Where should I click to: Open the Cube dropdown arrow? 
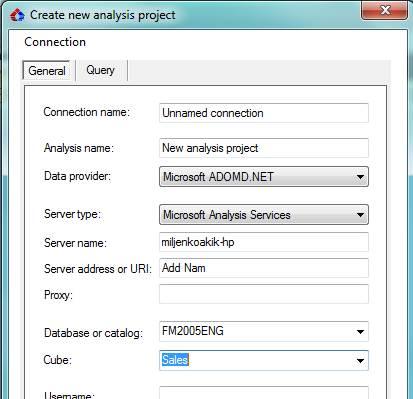point(360,360)
